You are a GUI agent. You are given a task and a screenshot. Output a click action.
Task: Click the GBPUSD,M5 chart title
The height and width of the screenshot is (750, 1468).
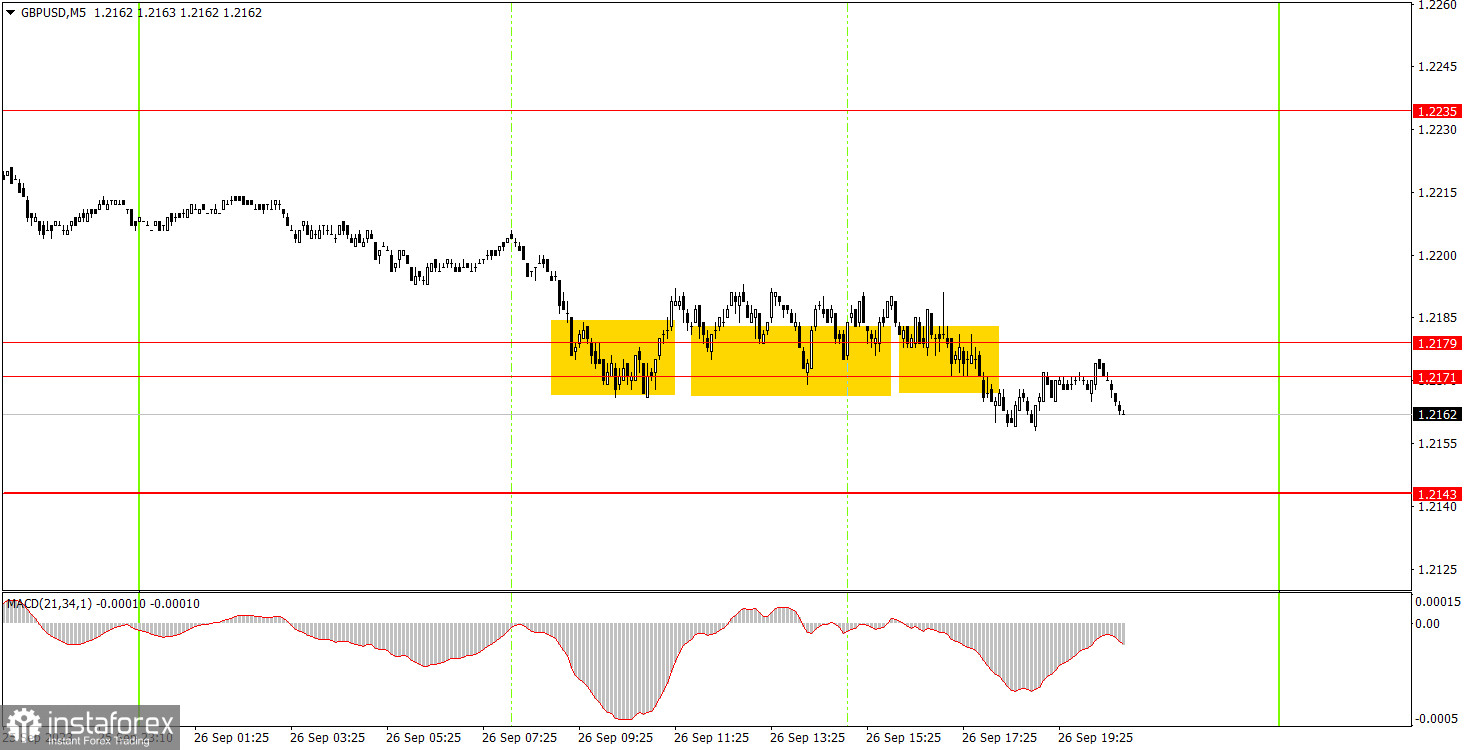[x=52, y=13]
